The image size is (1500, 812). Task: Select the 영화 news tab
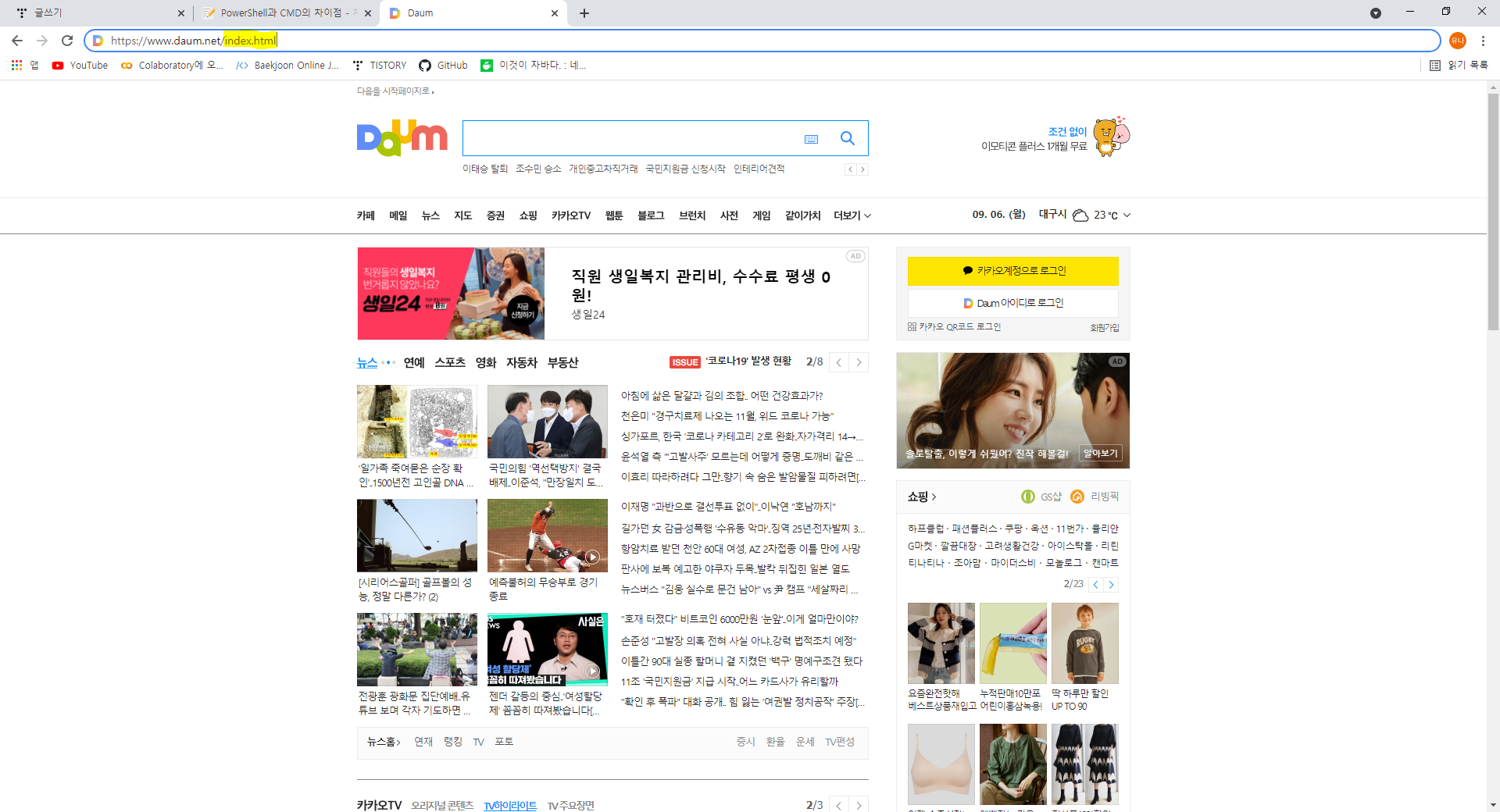[x=486, y=363]
